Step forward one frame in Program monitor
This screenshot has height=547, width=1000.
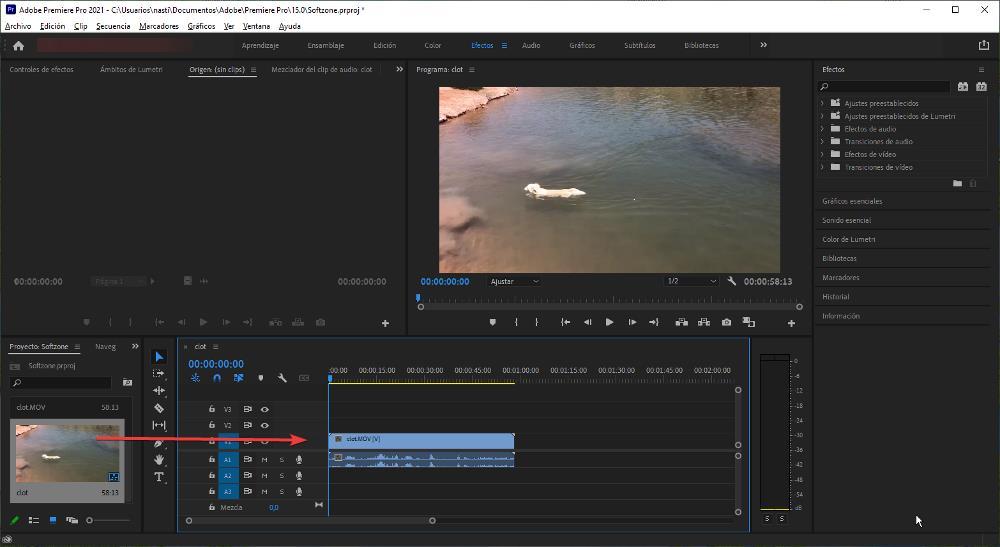point(632,323)
